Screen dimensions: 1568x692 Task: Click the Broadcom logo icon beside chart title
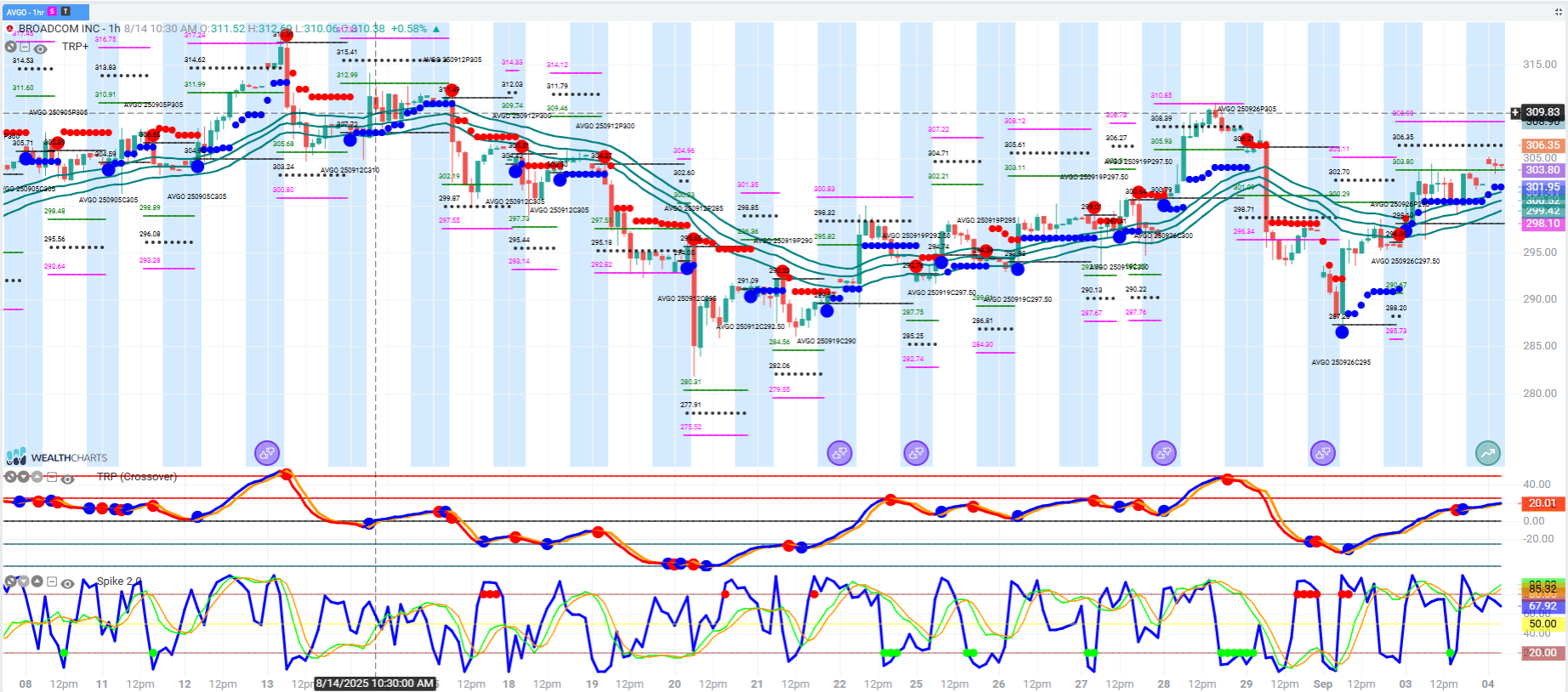click(x=10, y=29)
